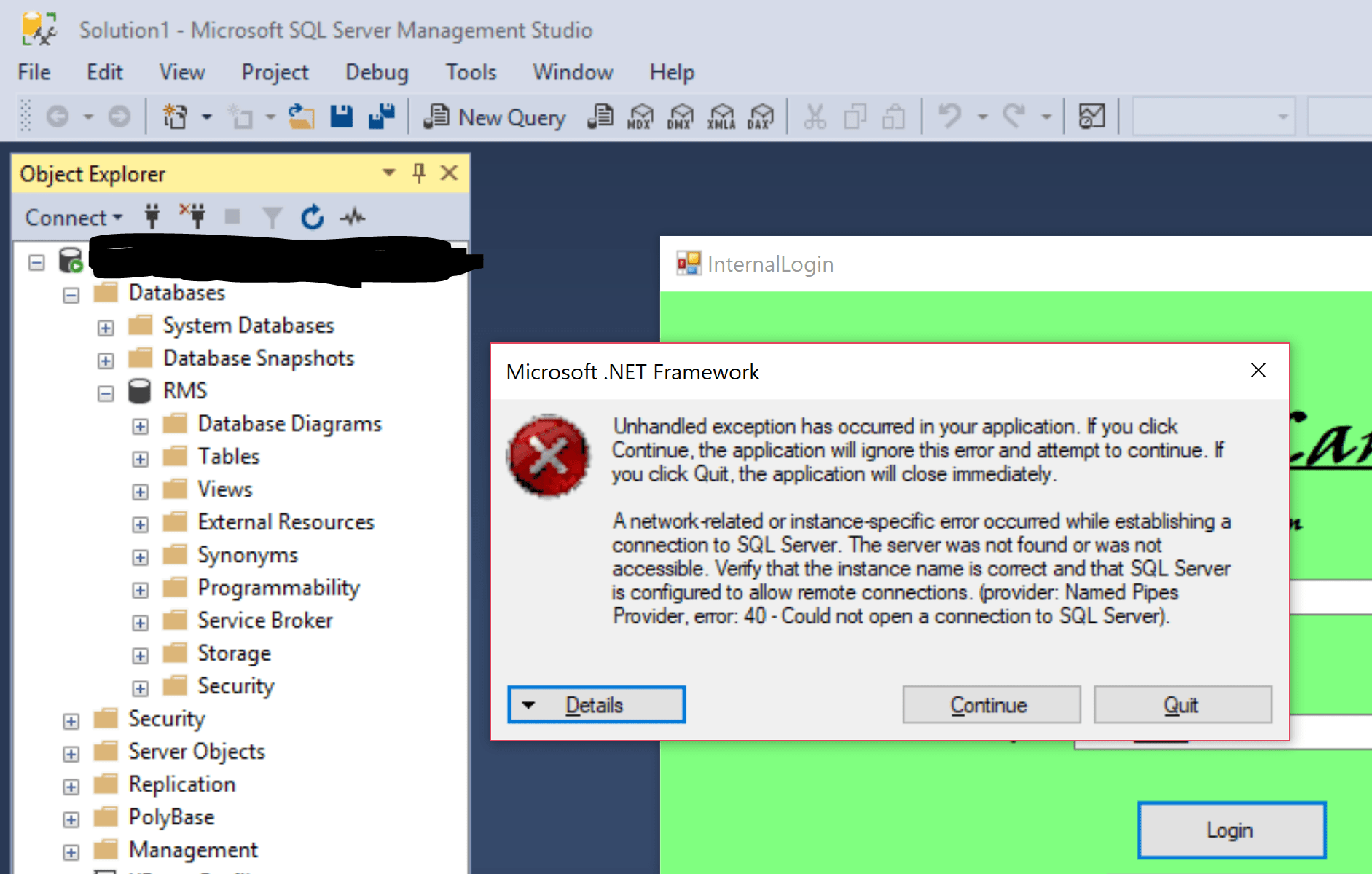The image size is (1372, 874).
Task: Open the Tools menu
Action: point(471,72)
